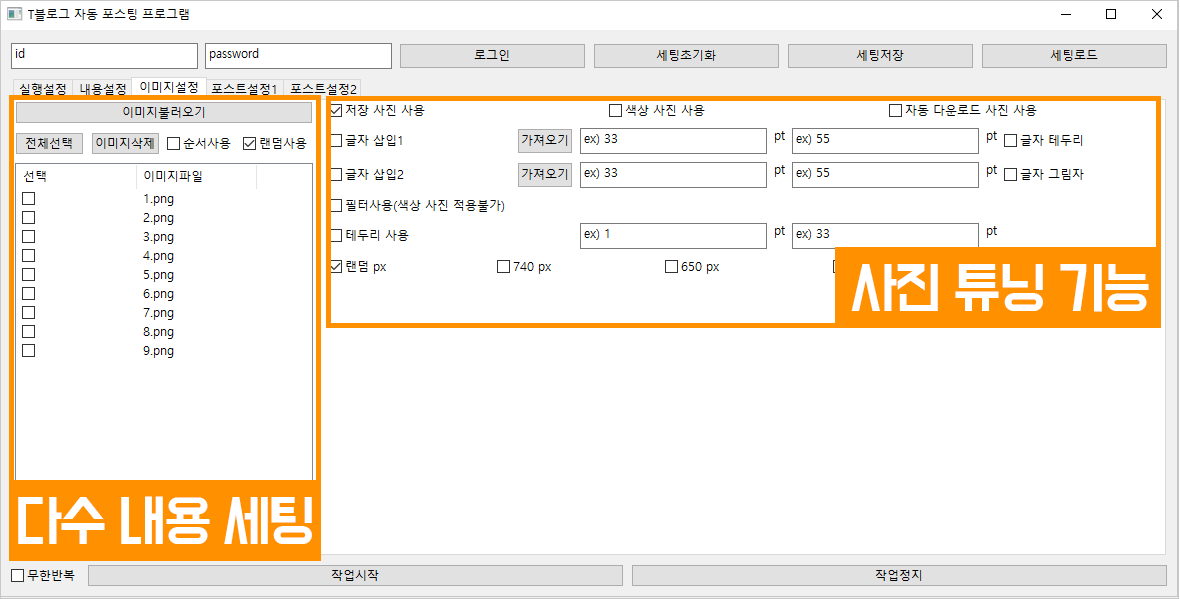Screen dimensions: 1180x599
Task: Enable the 순서사용 checkbox
Action: [x=174, y=143]
